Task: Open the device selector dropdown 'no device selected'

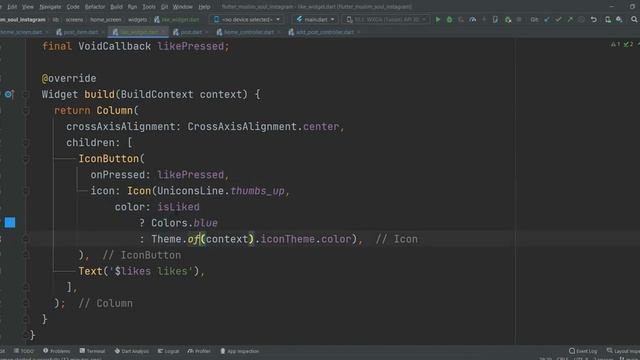Action: pyautogui.click(x=247, y=19)
